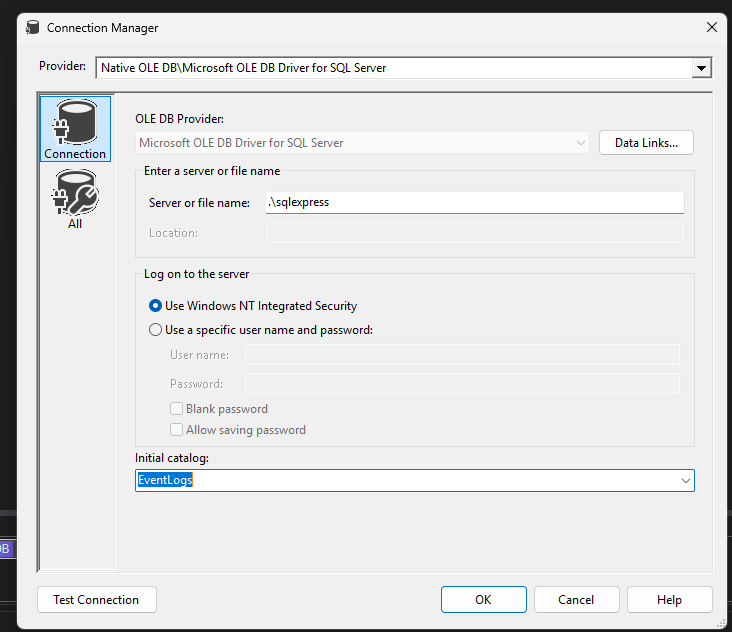Click the User name text field

pos(462,355)
